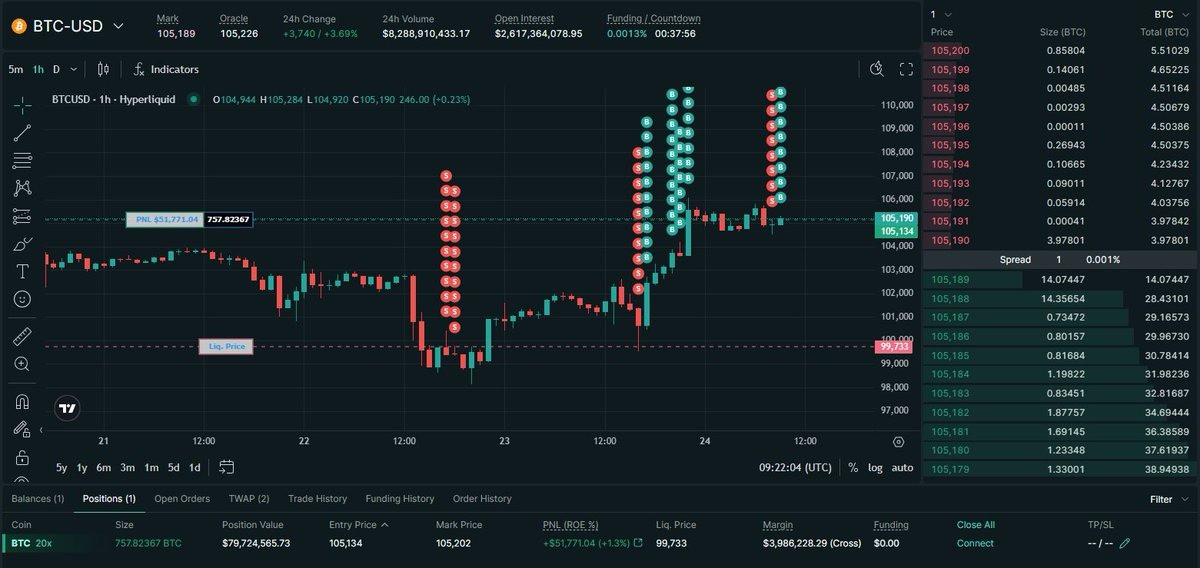Open the chart snapshot settings icon
1200x568 pixels.
877,69
